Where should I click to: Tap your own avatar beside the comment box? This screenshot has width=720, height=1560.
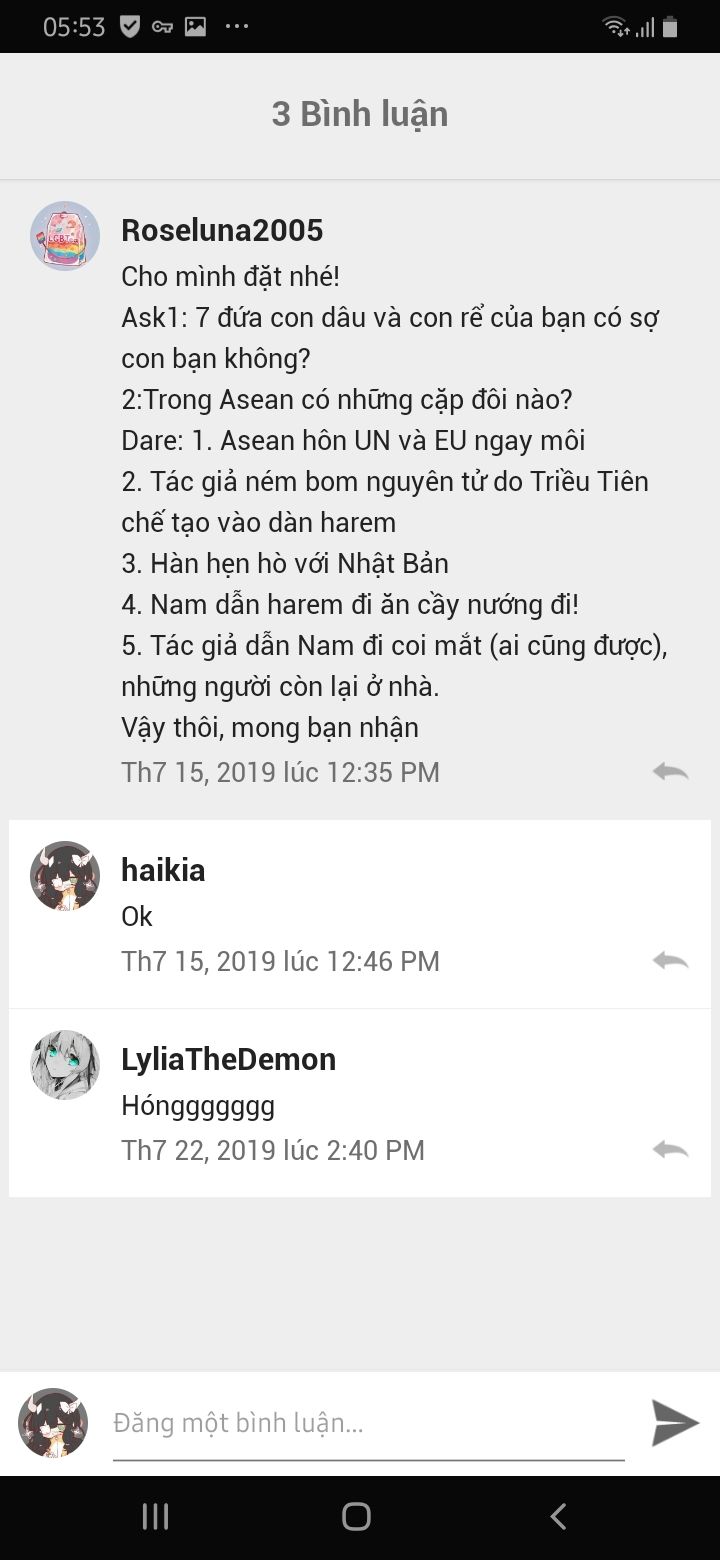pos(53,1422)
